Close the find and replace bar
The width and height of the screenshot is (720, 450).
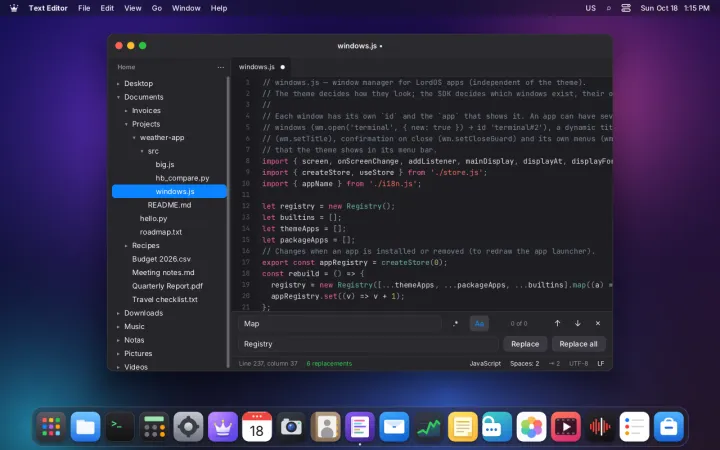(598, 323)
